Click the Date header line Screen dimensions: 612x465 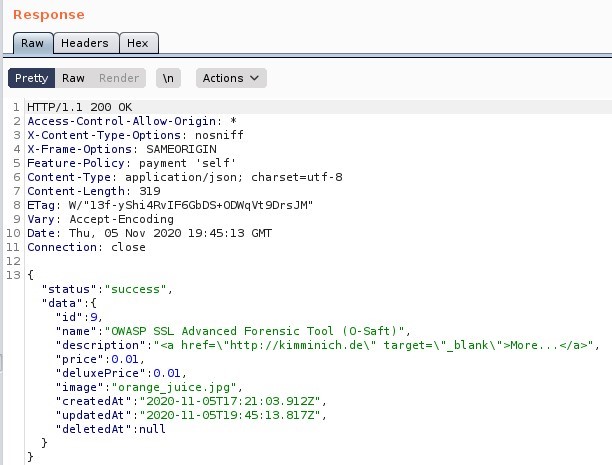click(149, 233)
